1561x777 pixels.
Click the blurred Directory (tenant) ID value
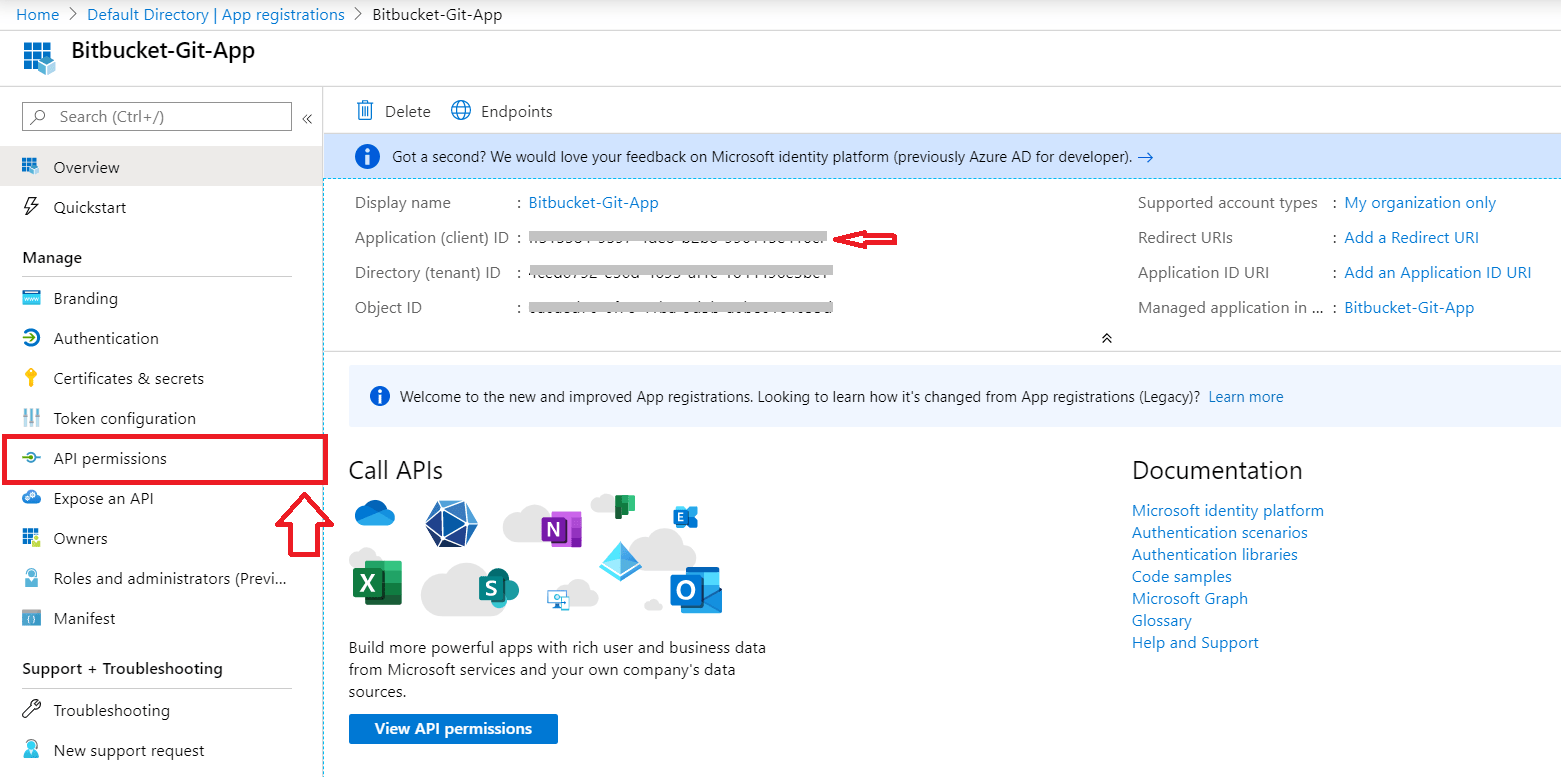(x=680, y=272)
